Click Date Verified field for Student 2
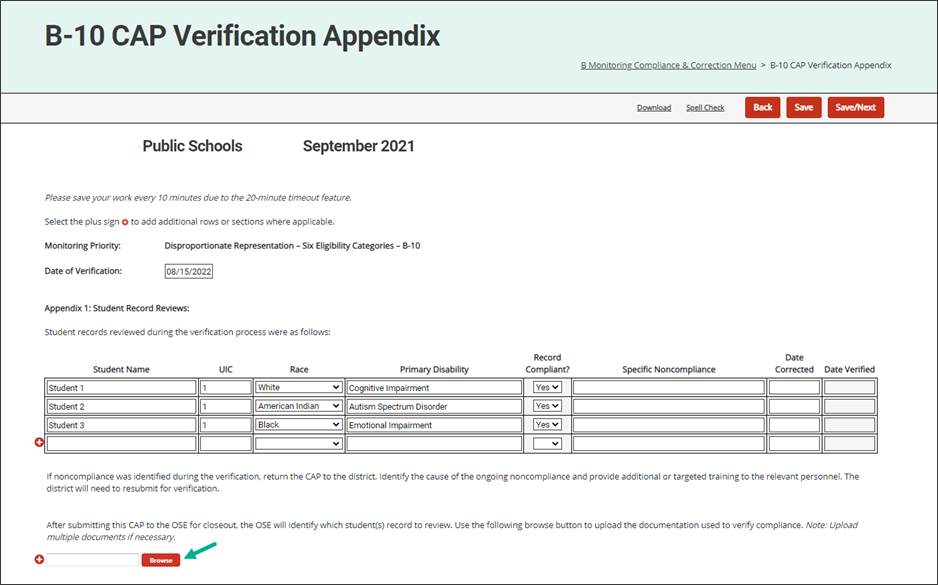Image resolution: width=938 pixels, height=585 pixels. coord(849,406)
